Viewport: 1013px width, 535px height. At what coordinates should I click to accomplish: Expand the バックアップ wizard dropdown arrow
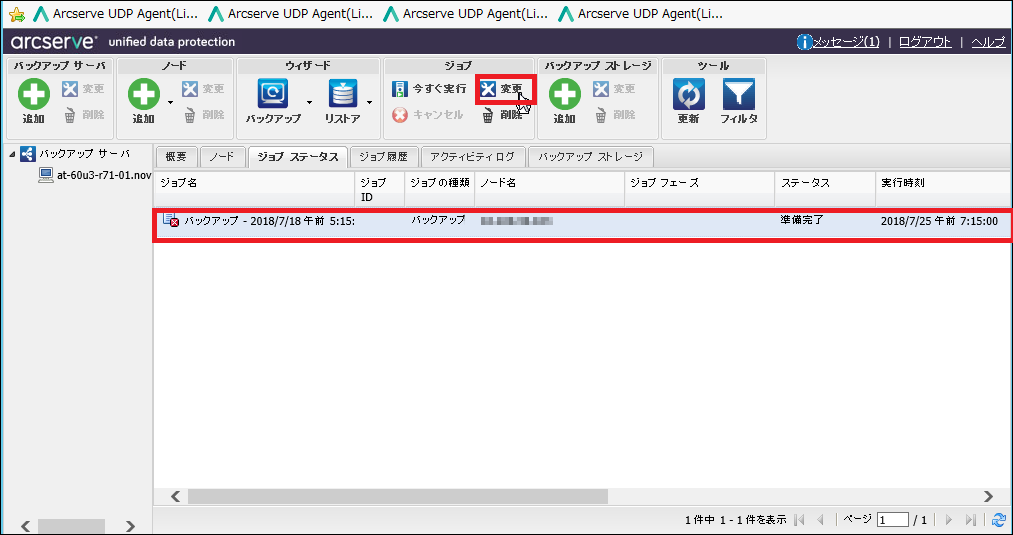coord(309,102)
